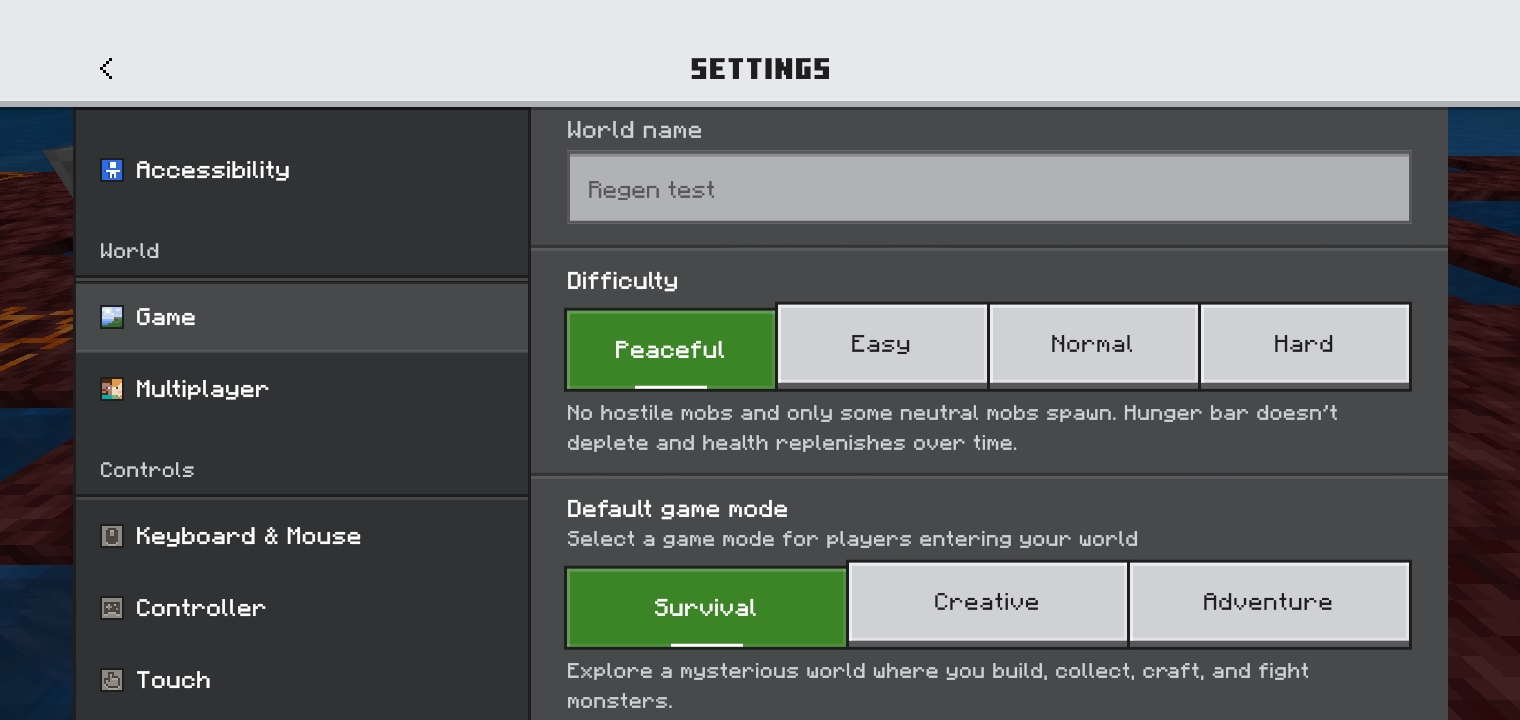This screenshot has height=720, width=1520.
Task: Click the Controller settings icon
Action: [112, 608]
